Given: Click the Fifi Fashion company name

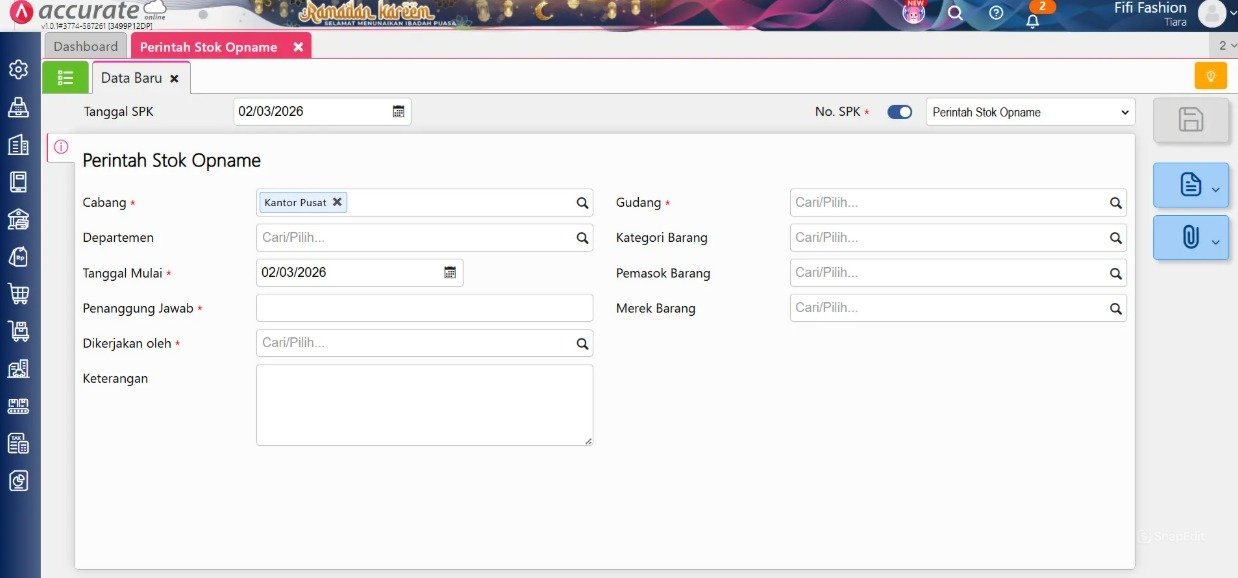Looking at the screenshot, I should coord(1150,8).
